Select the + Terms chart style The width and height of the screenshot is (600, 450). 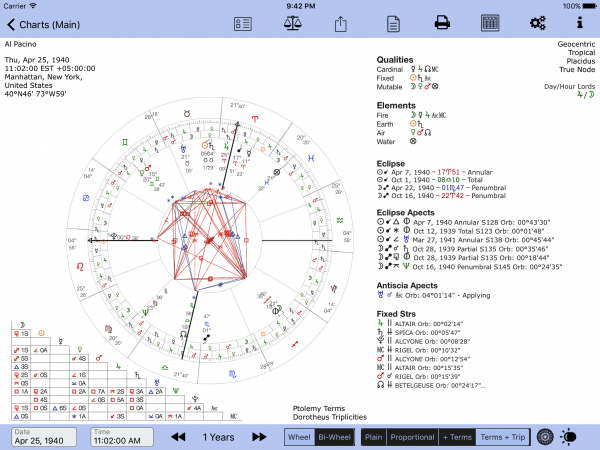[x=457, y=437]
